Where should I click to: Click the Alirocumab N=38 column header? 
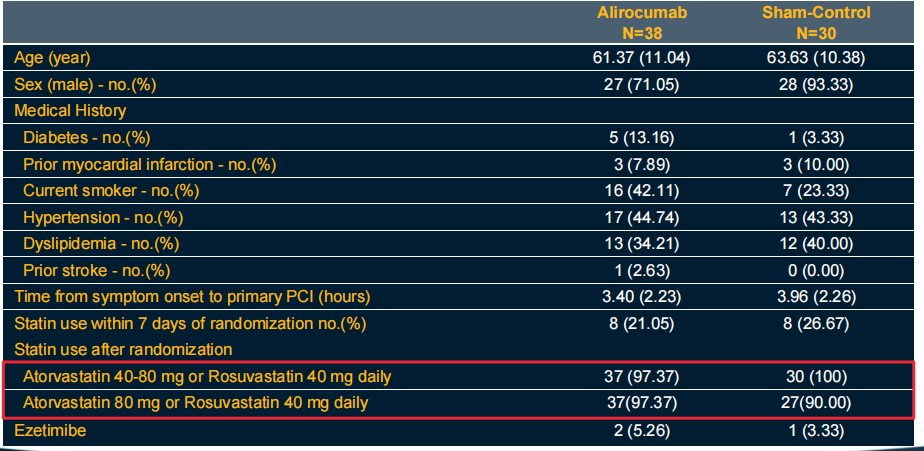(641, 22)
